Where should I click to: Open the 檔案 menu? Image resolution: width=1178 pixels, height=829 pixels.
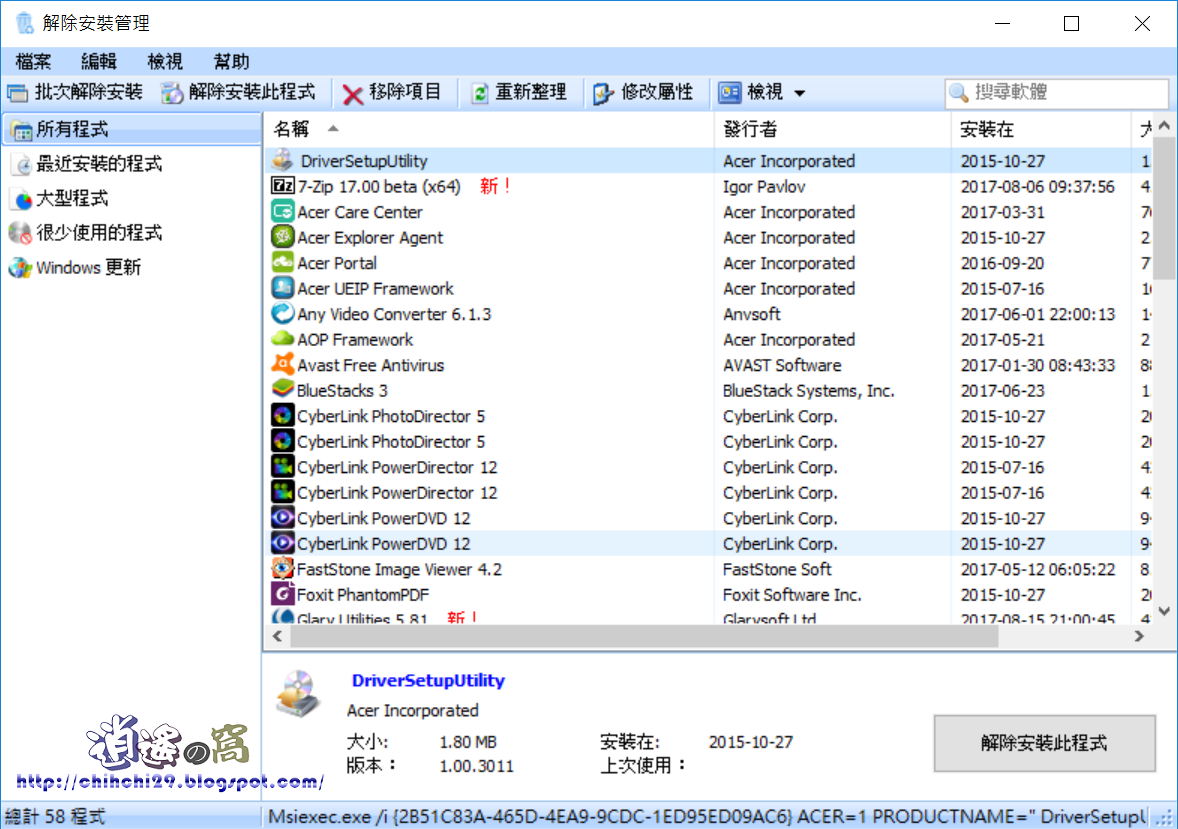(33, 62)
